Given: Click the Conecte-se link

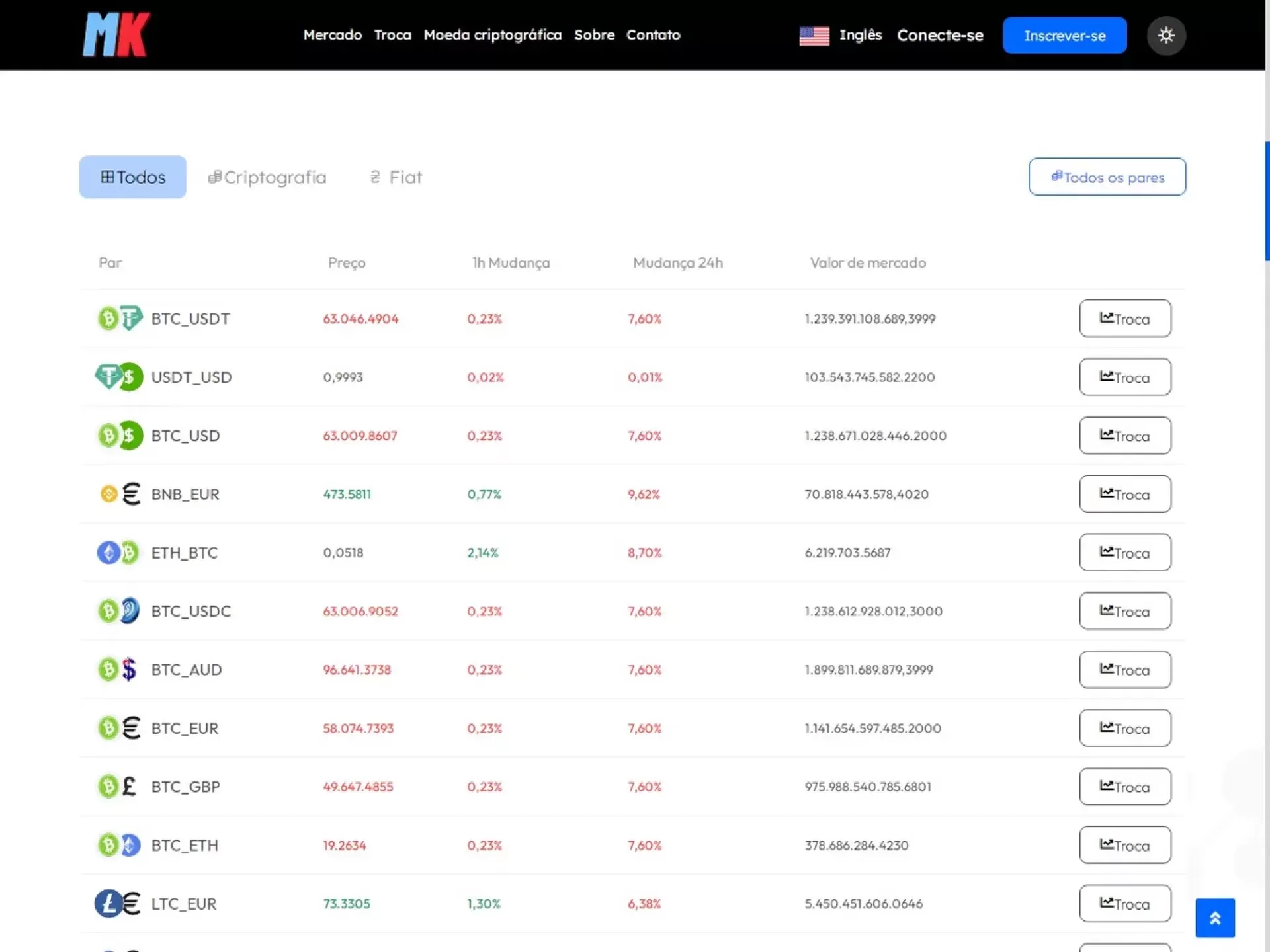Looking at the screenshot, I should coord(940,36).
